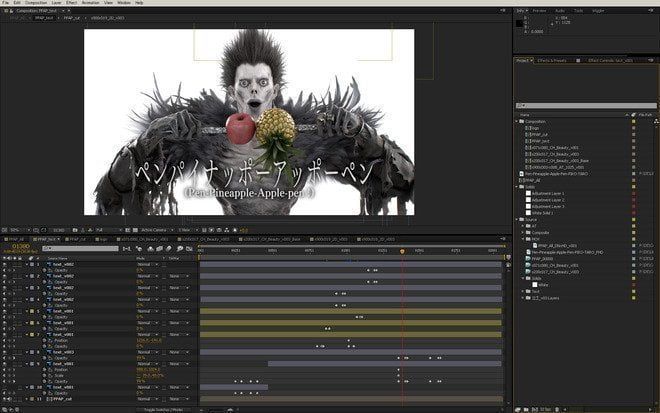Open the Window menu
The width and height of the screenshot is (660, 413).
(124, 3)
